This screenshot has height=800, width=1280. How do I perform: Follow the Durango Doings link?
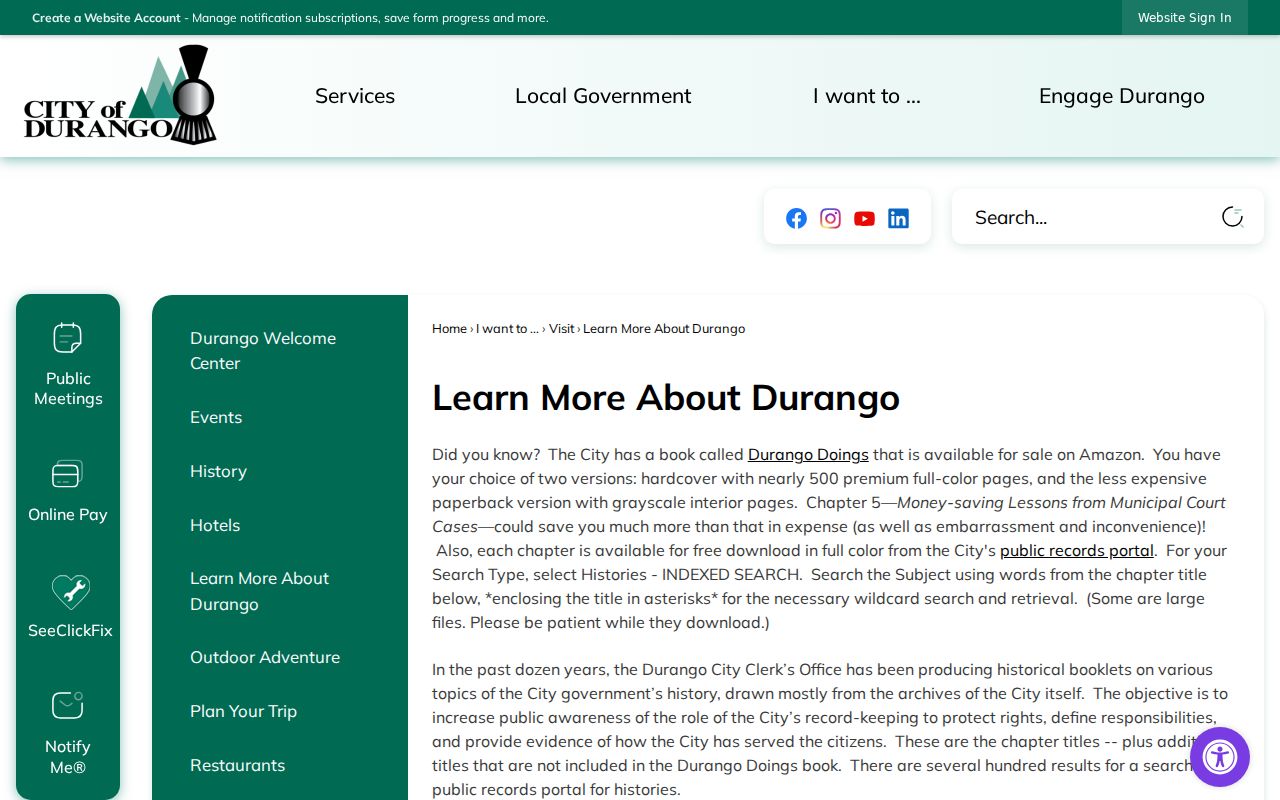click(x=808, y=454)
